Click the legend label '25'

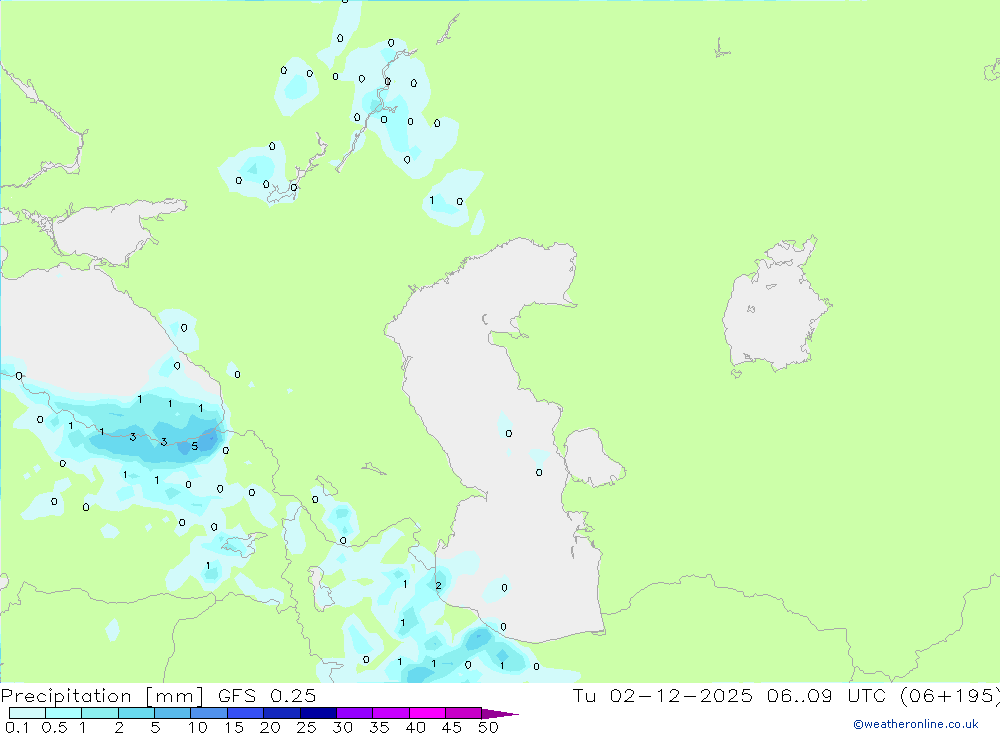pyautogui.click(x=307, y=727)
